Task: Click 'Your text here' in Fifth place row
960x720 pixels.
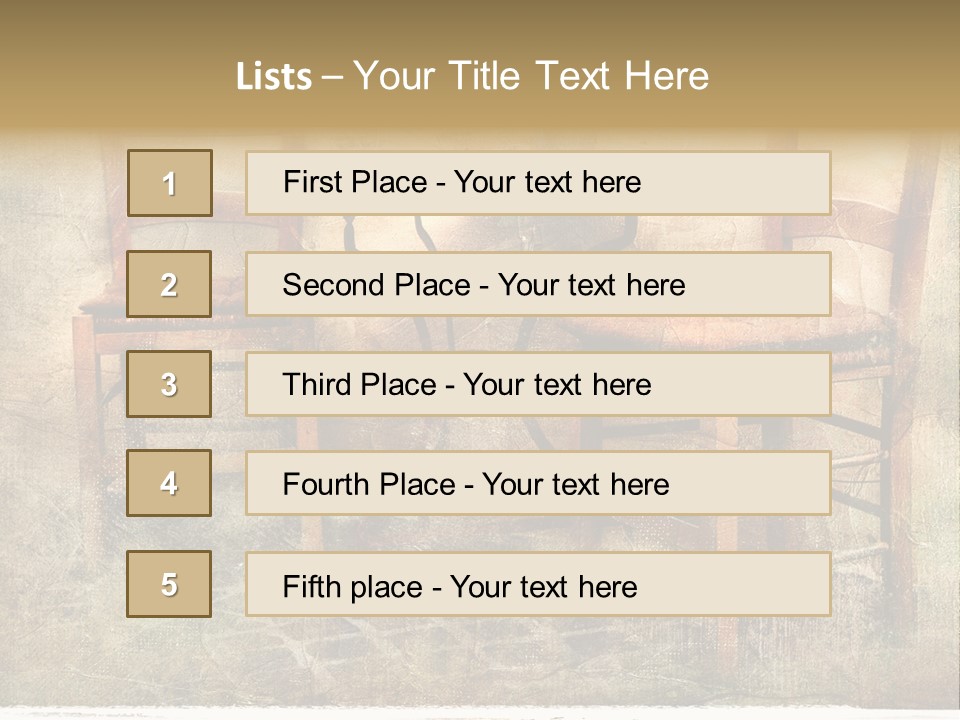Action: [x=544, y=587]
